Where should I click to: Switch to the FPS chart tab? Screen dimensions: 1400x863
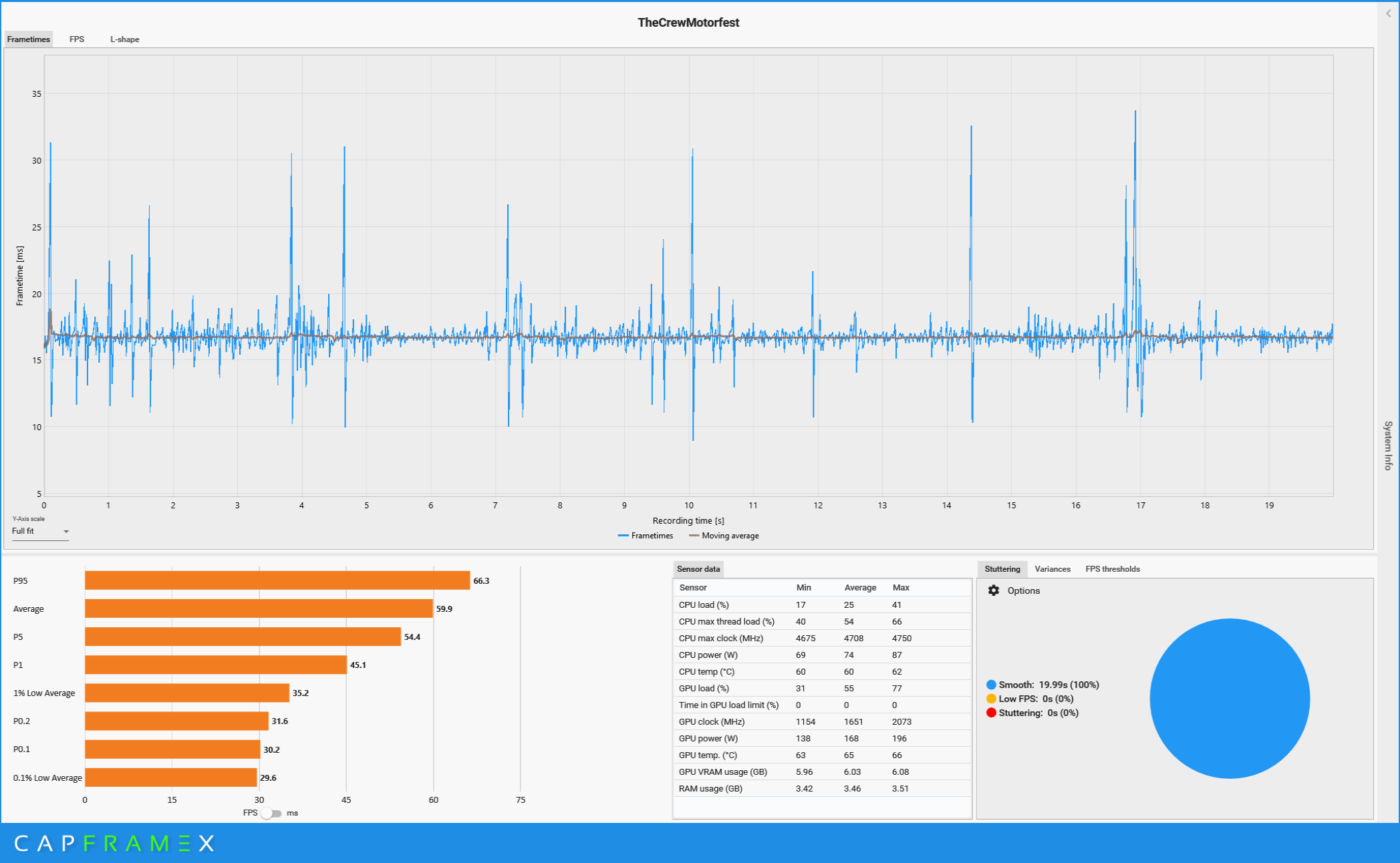[77, 39]
